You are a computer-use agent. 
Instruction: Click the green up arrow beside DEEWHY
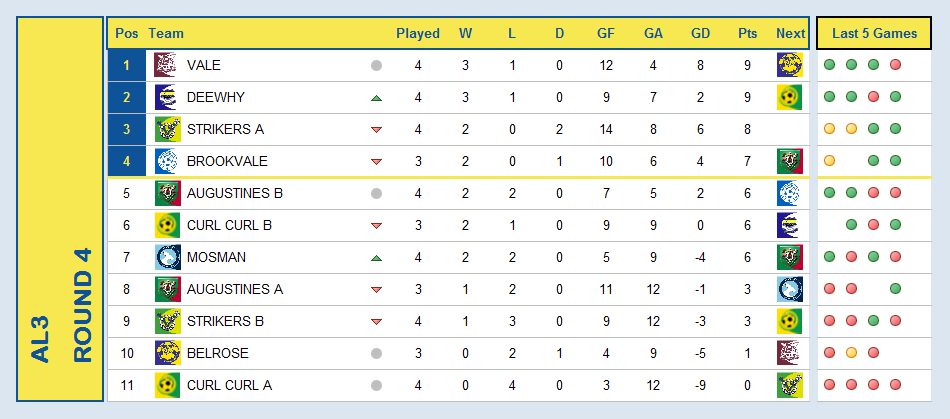pos(376,97)
